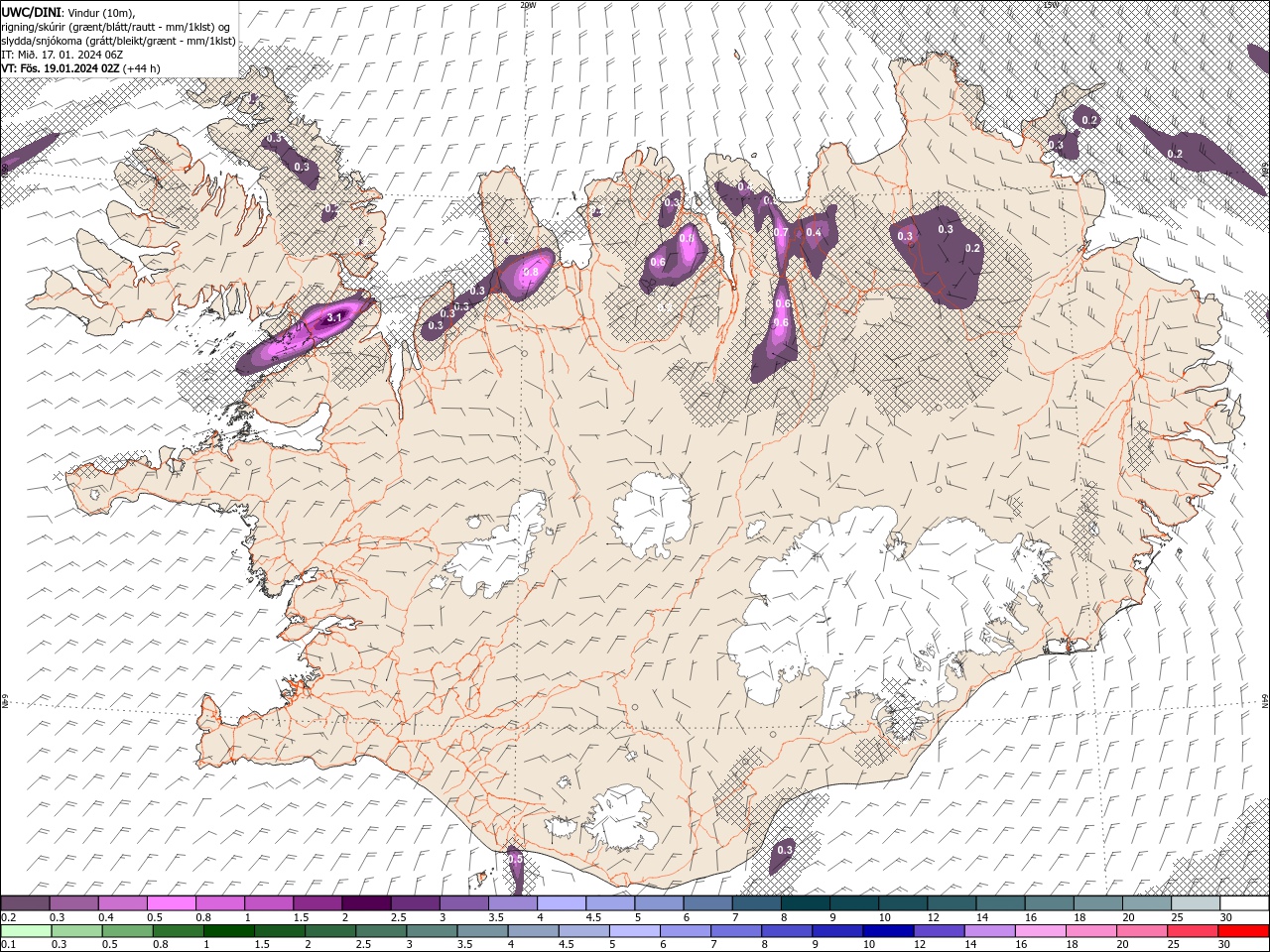
Task: Select the 'VT: Fös. 19.01.2024 02Z (+44 h)' line
Action: tap(80, 68)
